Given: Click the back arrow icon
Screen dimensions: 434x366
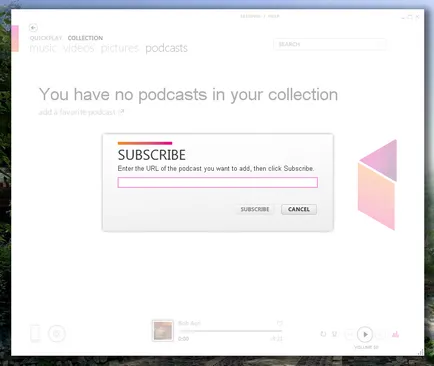Looking at the screenshot, I should [33, 28].
